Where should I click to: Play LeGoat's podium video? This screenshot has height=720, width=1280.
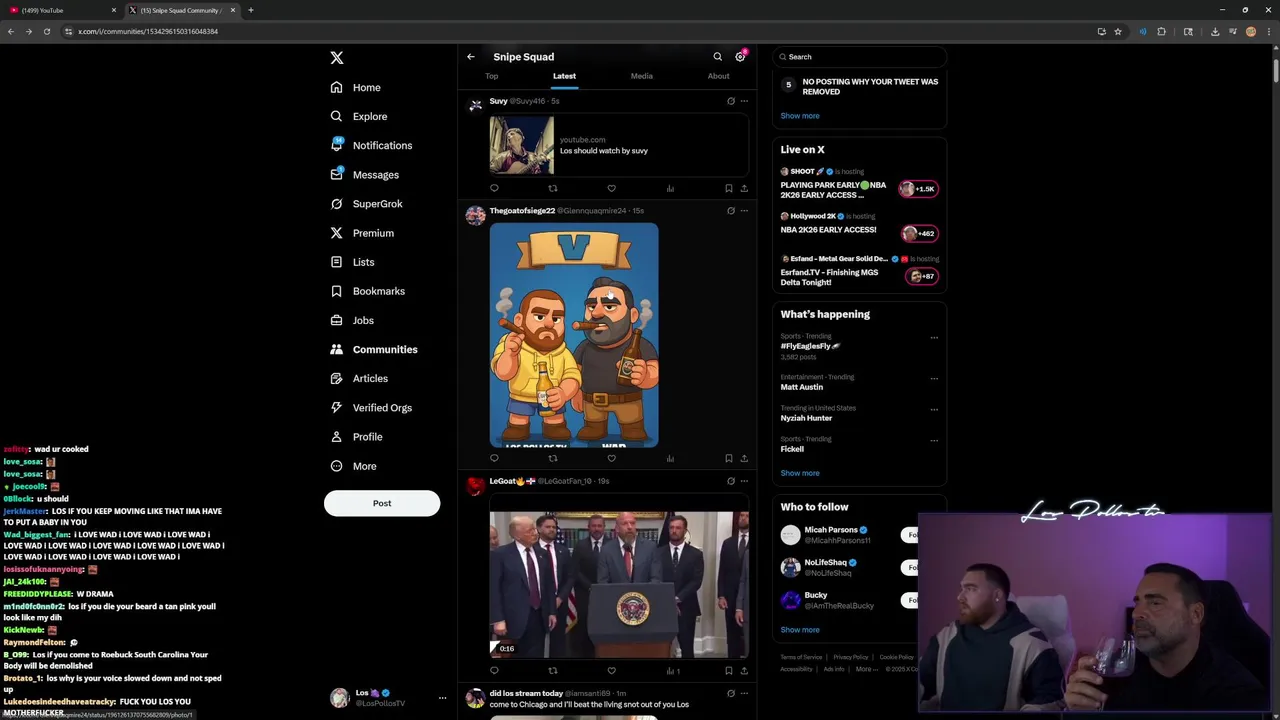(x=619, y=585)
